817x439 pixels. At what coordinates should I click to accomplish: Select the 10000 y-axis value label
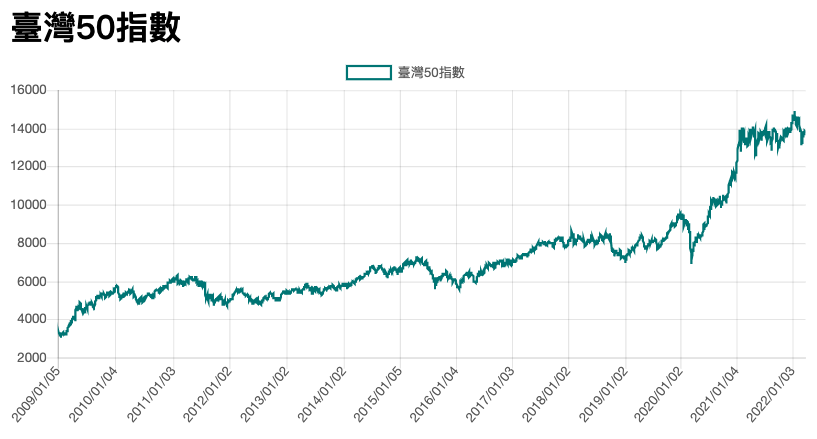coord(28,205)
